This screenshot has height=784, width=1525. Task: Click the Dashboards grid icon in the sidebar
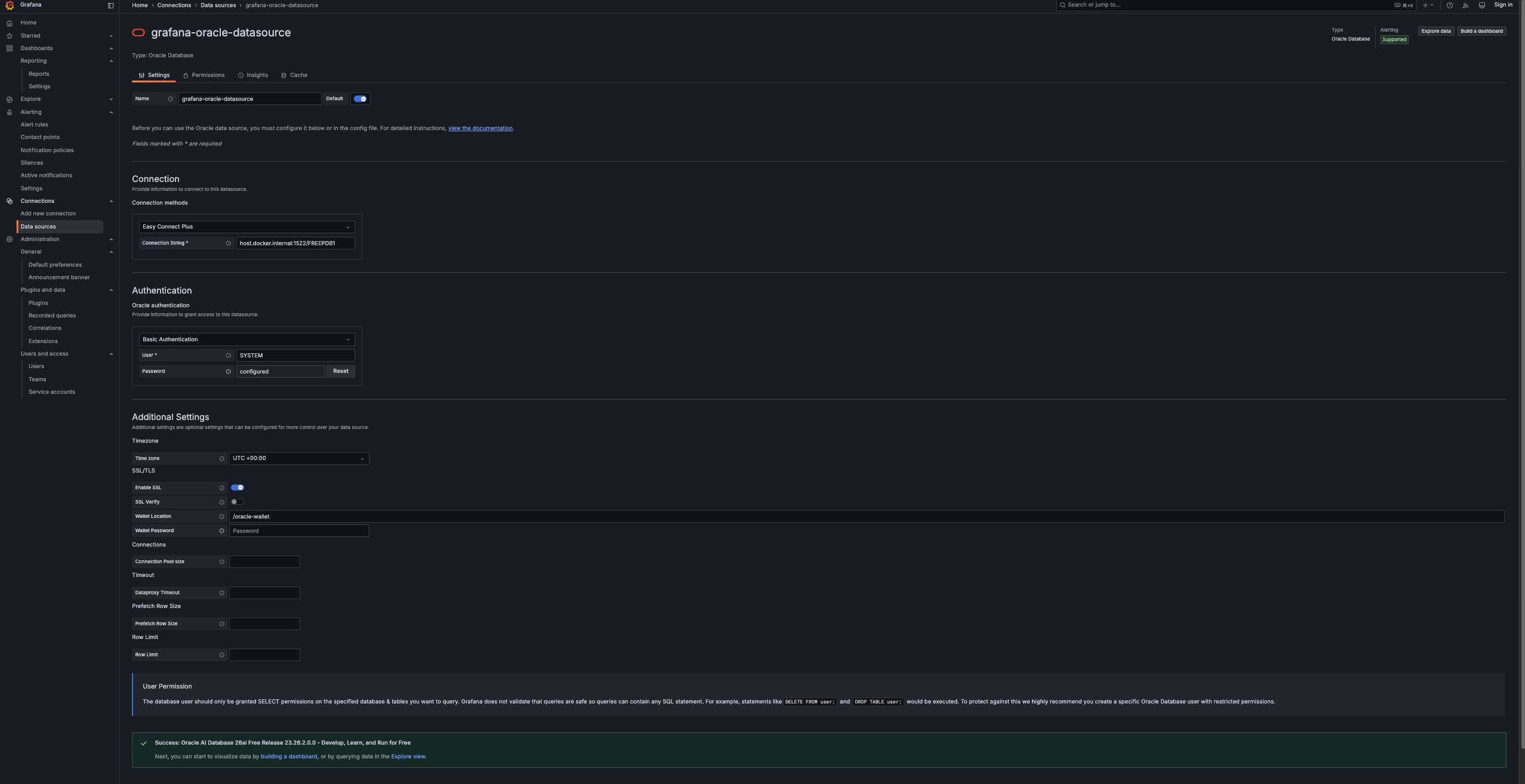10,48
